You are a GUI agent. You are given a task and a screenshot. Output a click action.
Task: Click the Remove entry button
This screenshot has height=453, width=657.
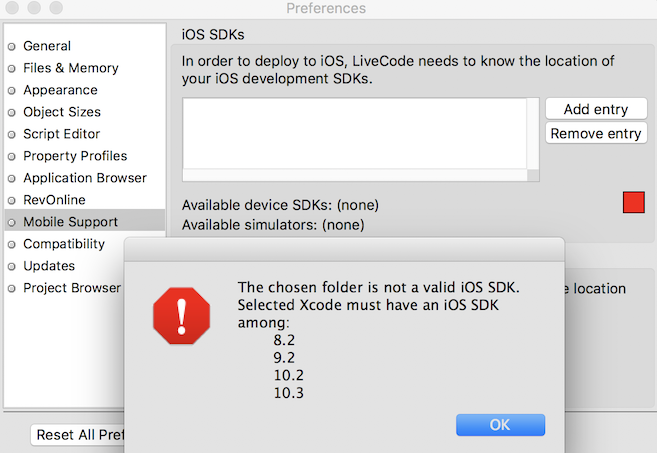click(x=596, y=134)
